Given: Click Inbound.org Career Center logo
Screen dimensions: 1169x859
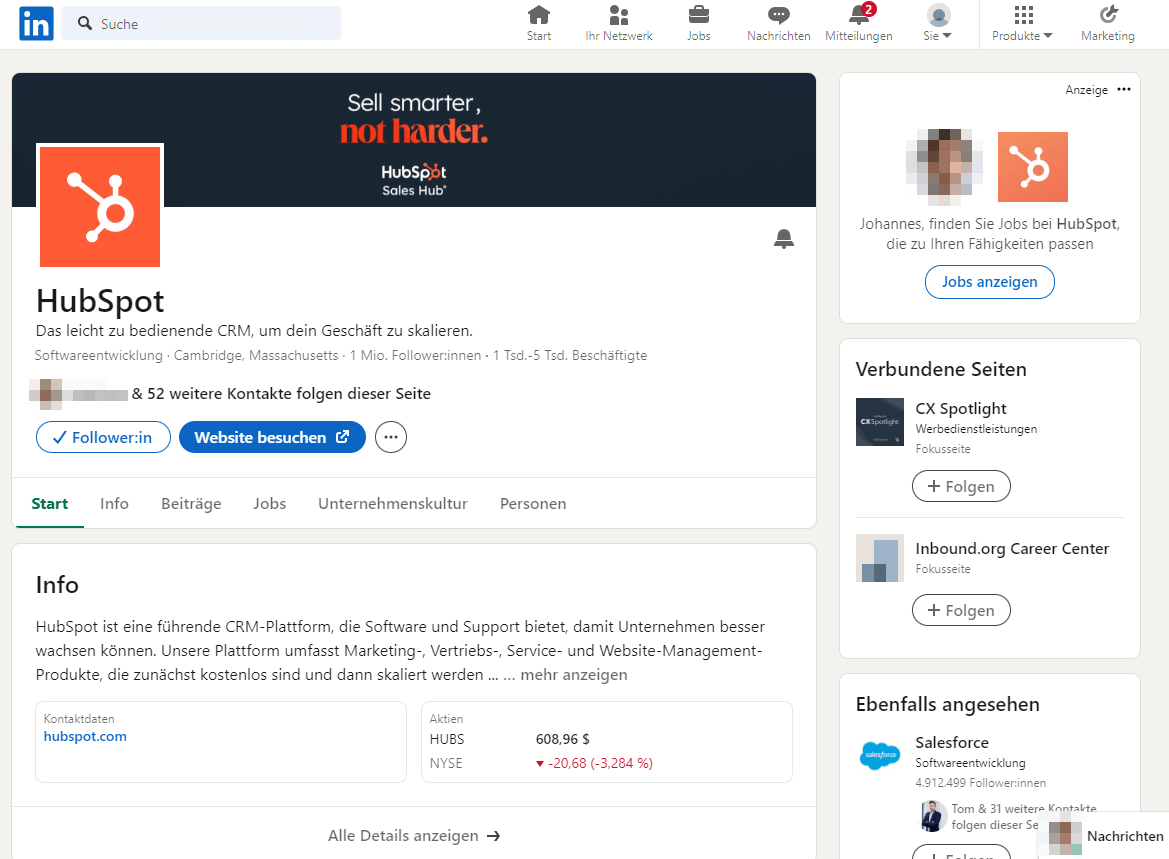Looking at the screenshot, I should pyautogui.click(x=880, y=558).
